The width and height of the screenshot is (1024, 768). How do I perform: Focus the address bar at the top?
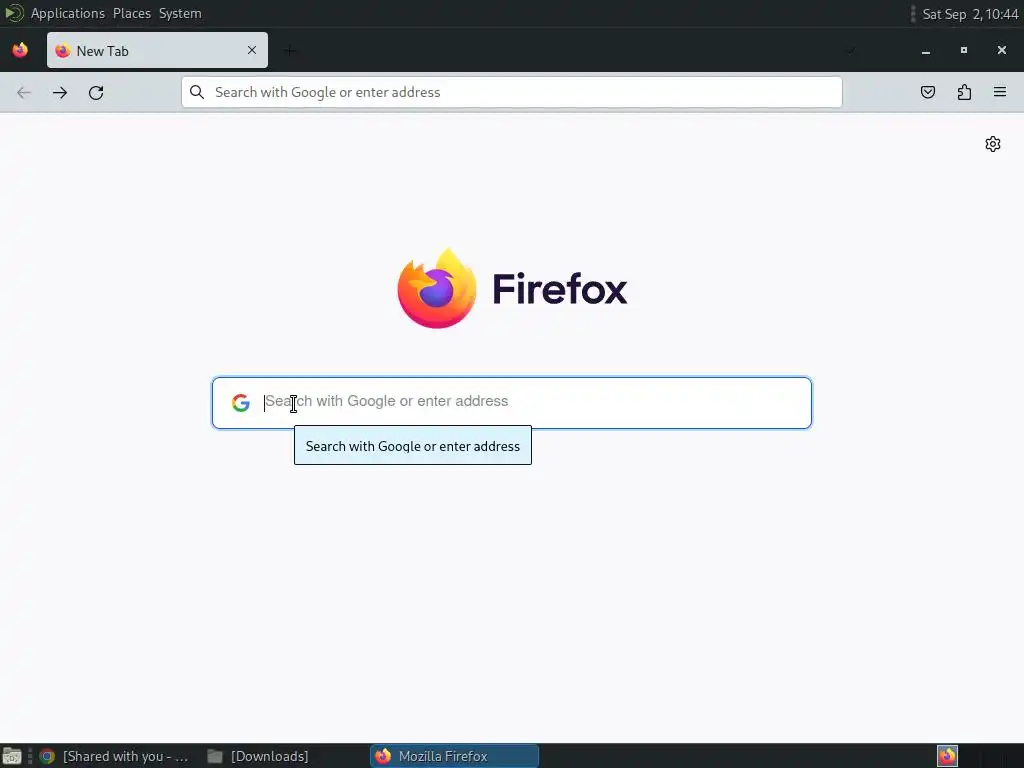pos(512,92)
